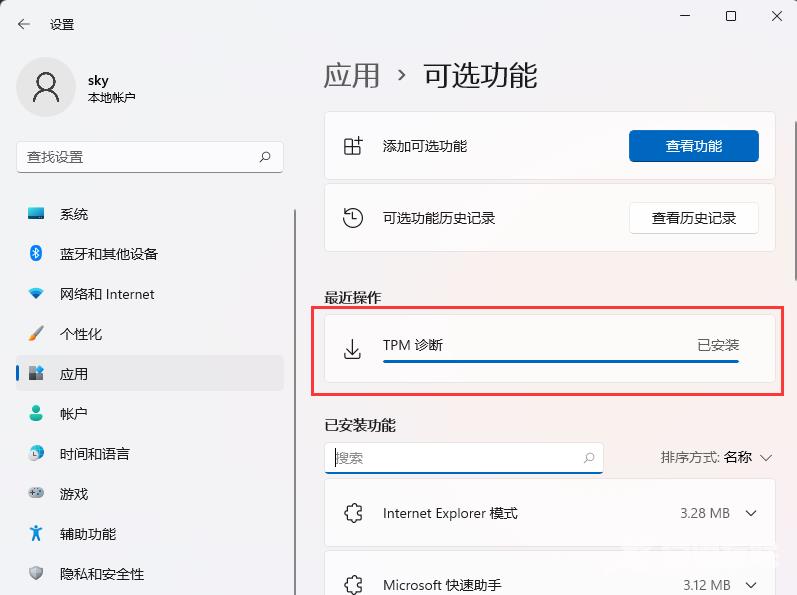Screen dimensions: 797x595
Task: Select the globe clock icon for 时间和语言
Action: 36,453
